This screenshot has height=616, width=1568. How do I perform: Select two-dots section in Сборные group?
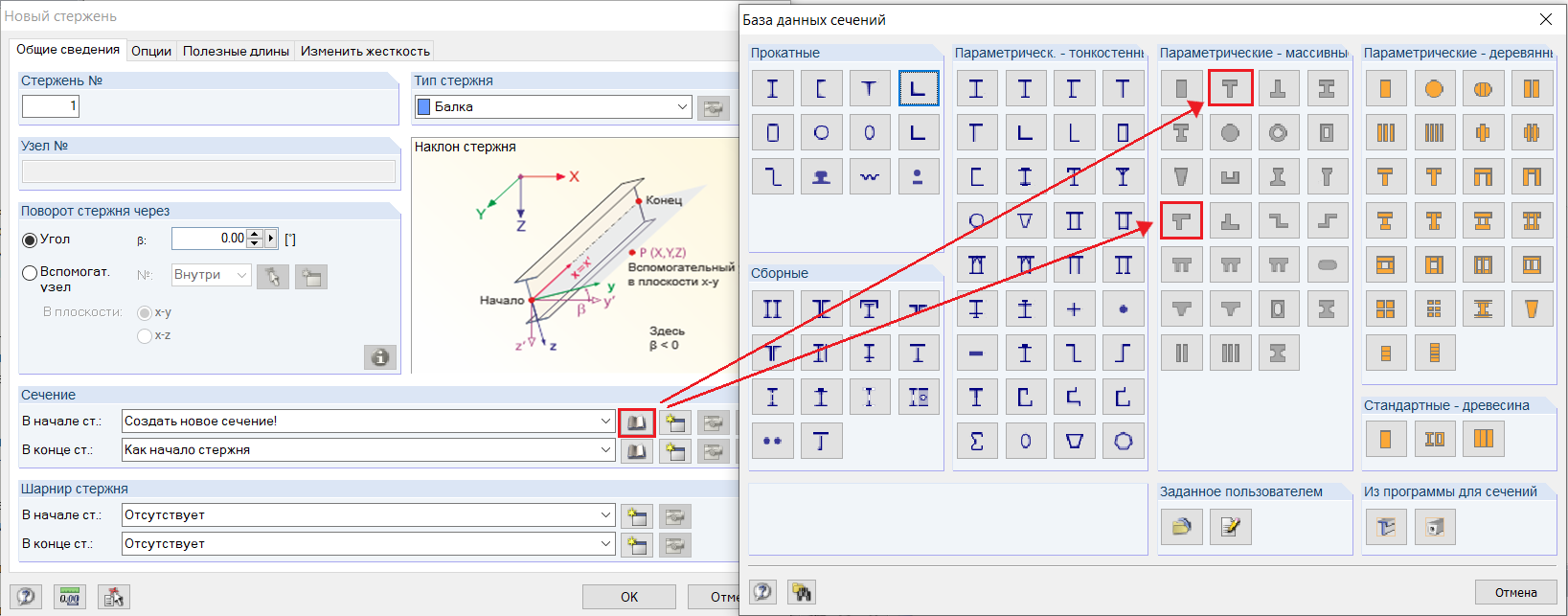[x=773, y=442]
